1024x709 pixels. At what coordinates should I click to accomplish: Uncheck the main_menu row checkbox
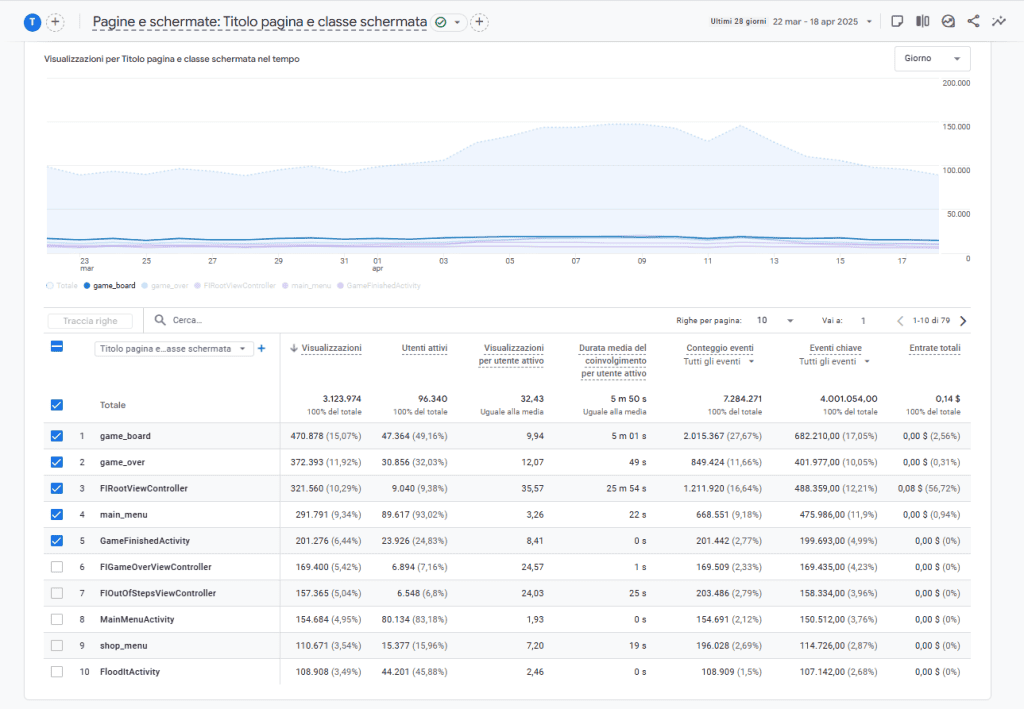57,514
